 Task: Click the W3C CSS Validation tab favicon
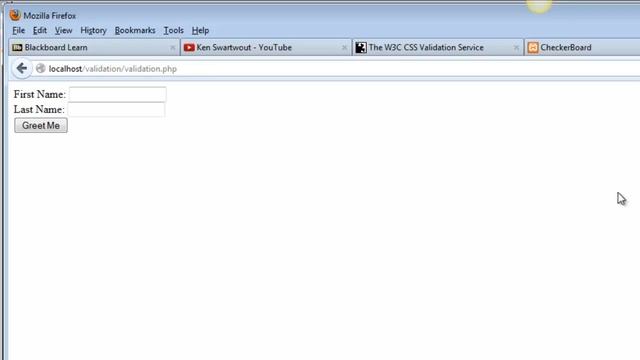pyautogui.click(x=361, y=48)
